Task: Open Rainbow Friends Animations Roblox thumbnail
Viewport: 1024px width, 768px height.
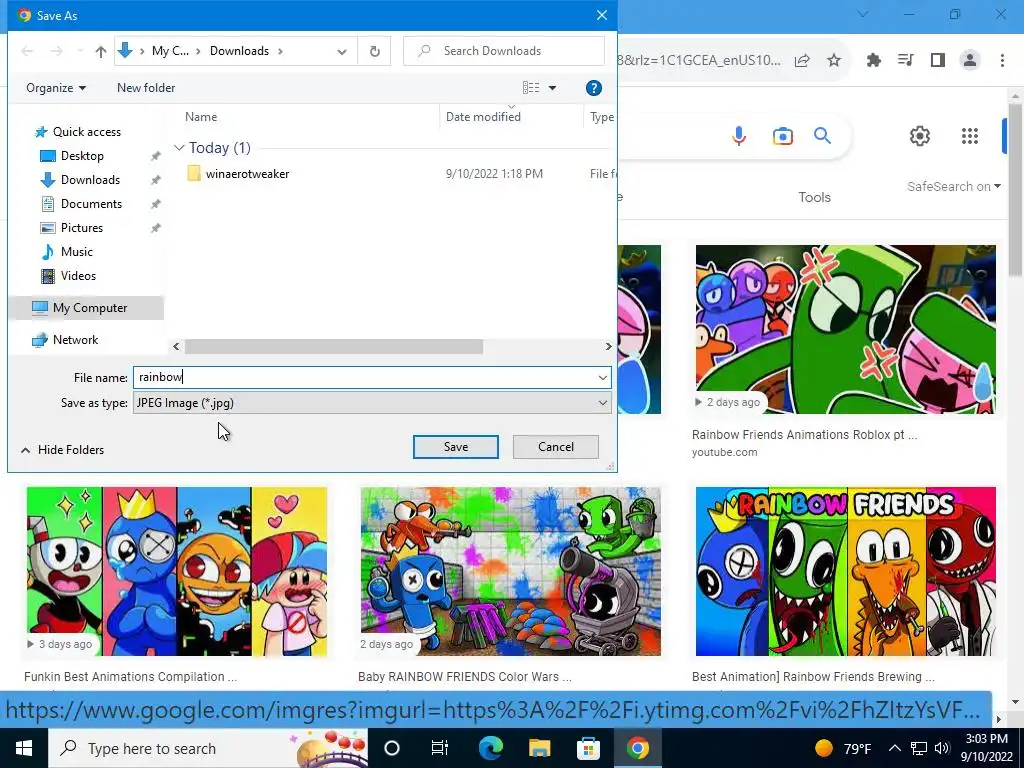Action: tap(846, 329)
